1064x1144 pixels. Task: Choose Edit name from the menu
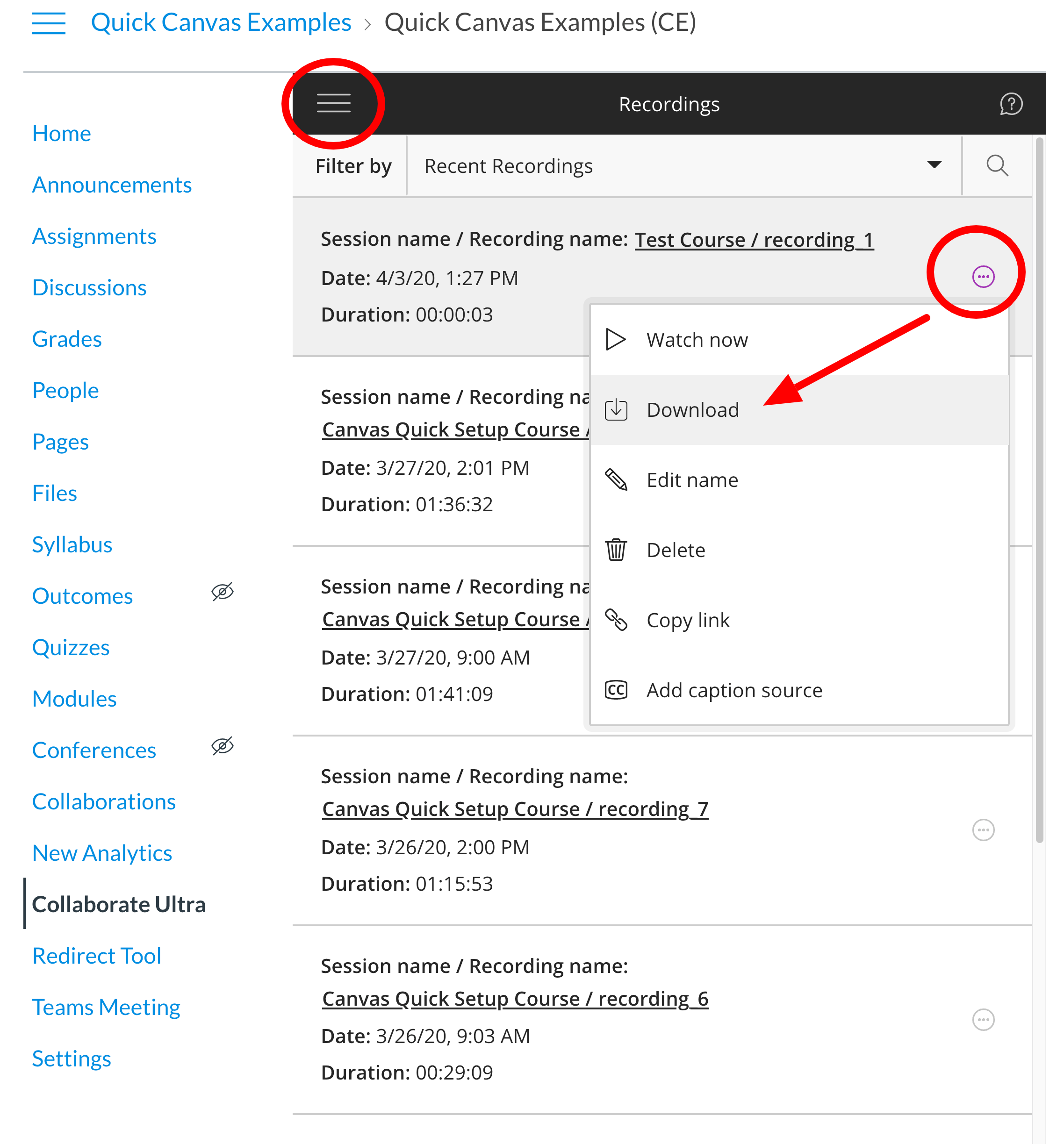click(x=799, y=480)
